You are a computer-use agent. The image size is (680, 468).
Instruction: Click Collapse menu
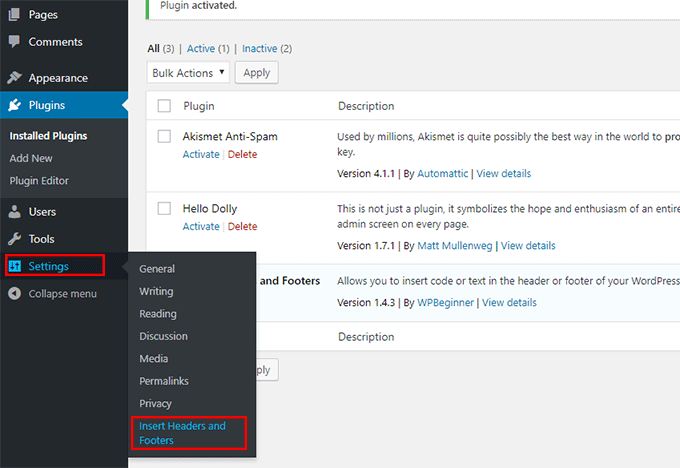[x=62, y=294]
